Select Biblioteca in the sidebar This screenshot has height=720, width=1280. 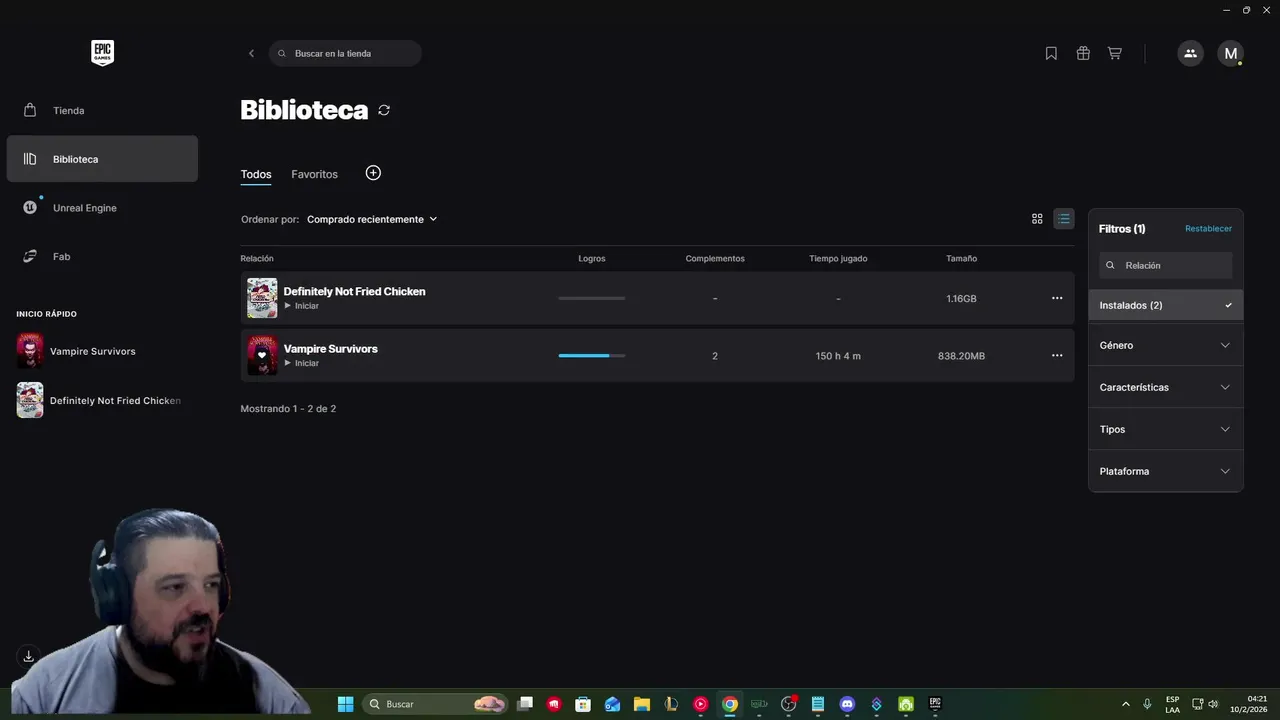(x=102, y=159)
